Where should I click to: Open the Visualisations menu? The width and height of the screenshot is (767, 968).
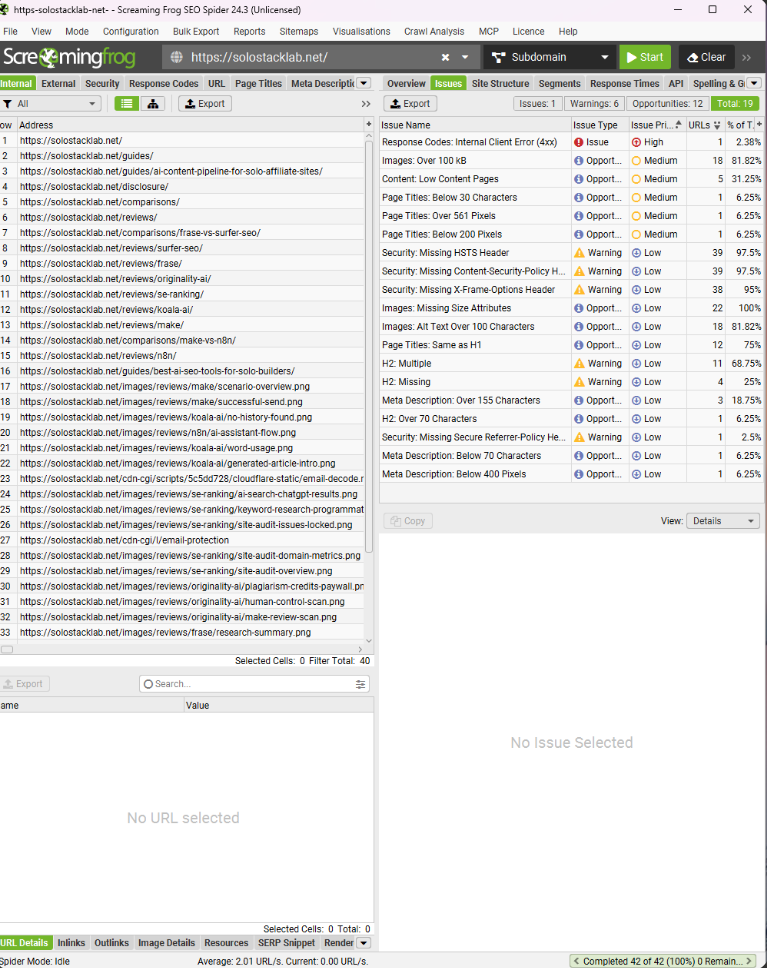click(x=361, y=31)
